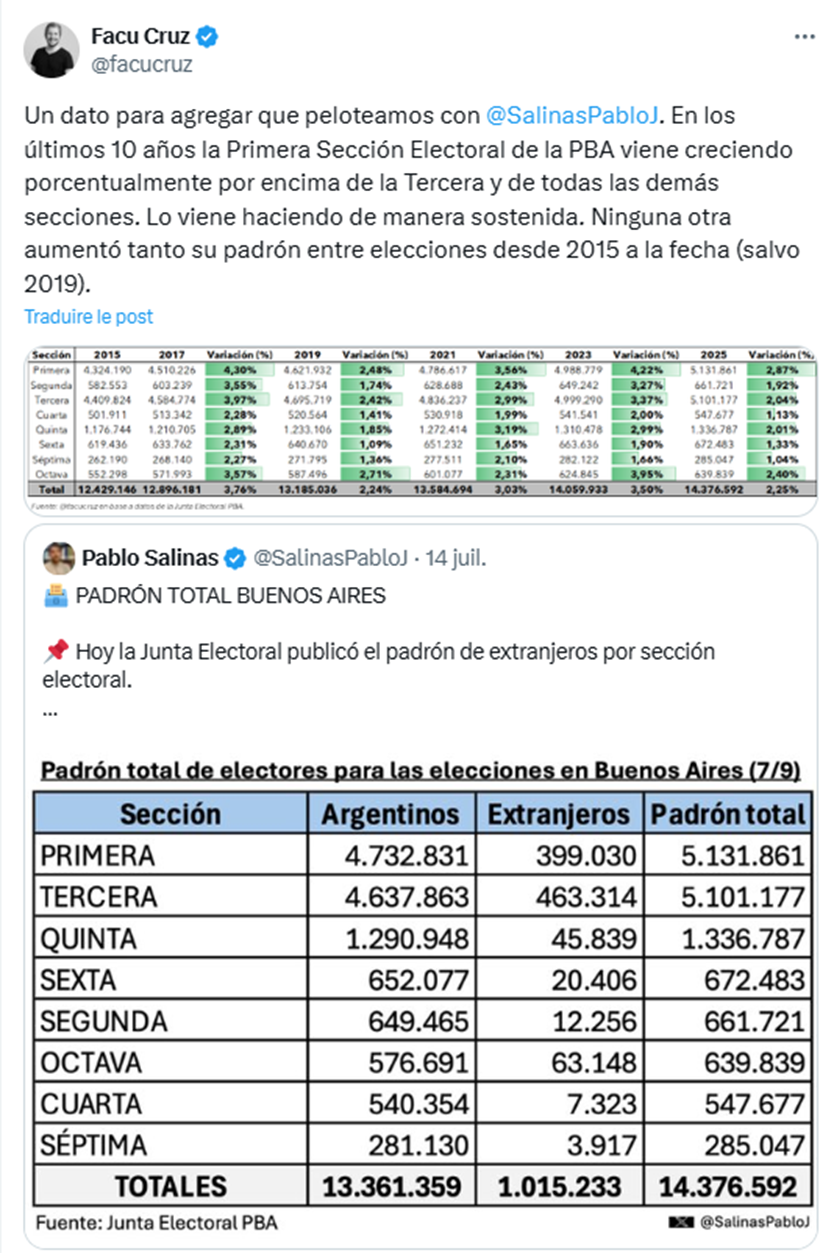
Task: Click Pablo Salinas's small profile avatar
Action: point(59,557)
